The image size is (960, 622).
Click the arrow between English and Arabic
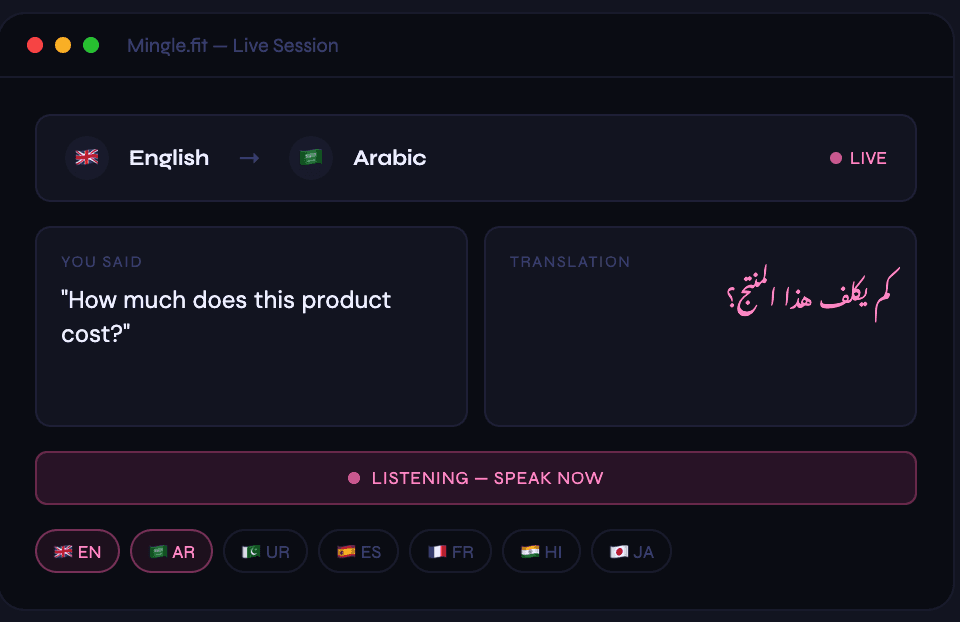249,159
